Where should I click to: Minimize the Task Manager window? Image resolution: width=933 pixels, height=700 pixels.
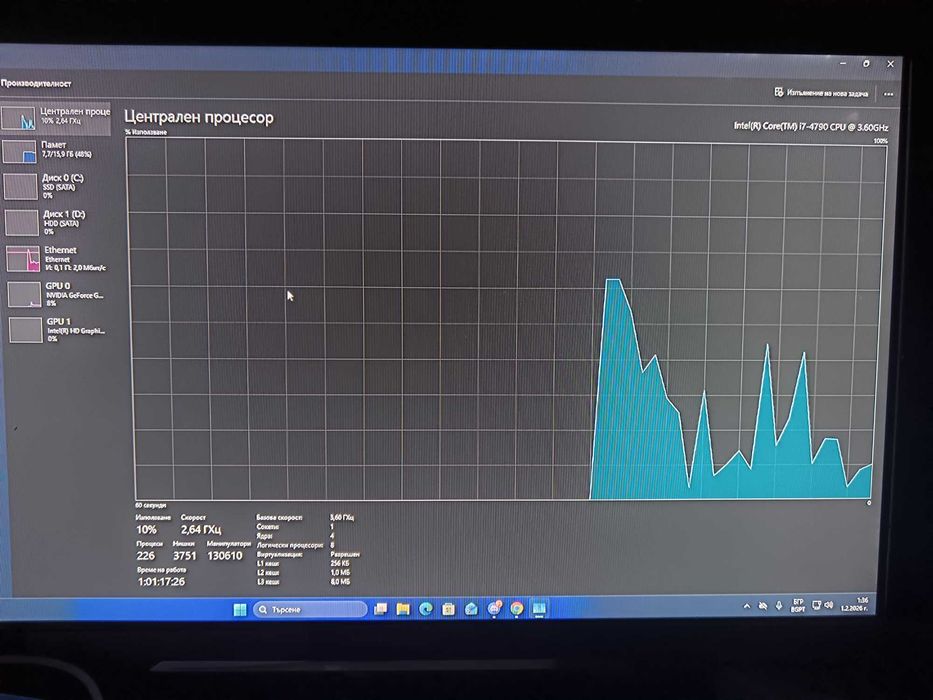tap(843, 63)
